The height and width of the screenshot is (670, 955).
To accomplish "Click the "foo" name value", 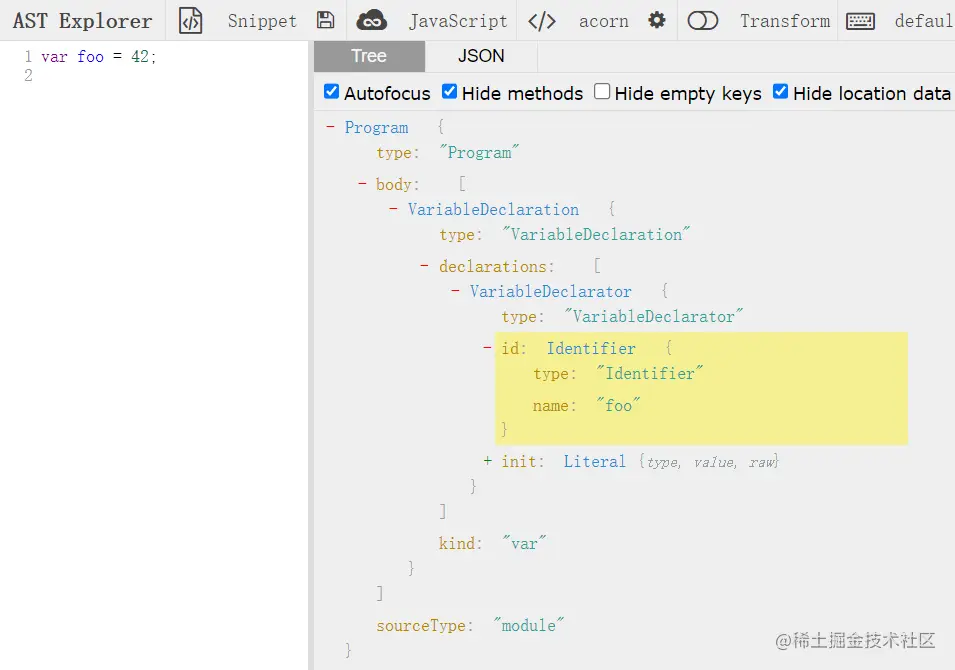I will coord(618,405).
